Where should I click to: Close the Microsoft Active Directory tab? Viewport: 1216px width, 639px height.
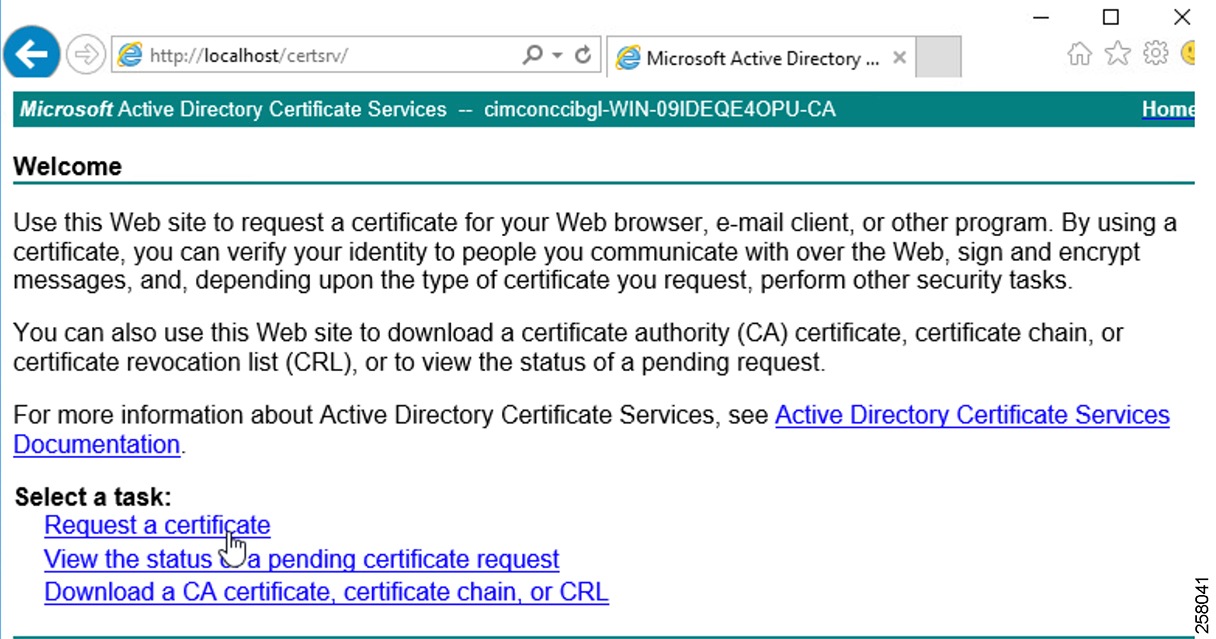click(898, 57)
